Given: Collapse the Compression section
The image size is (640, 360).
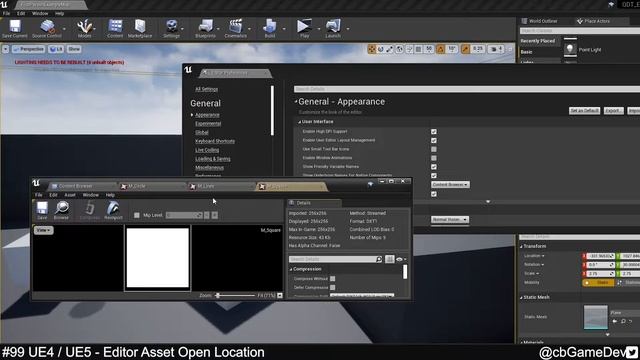Looking at the screenshot, I should [x=291, y=269].
